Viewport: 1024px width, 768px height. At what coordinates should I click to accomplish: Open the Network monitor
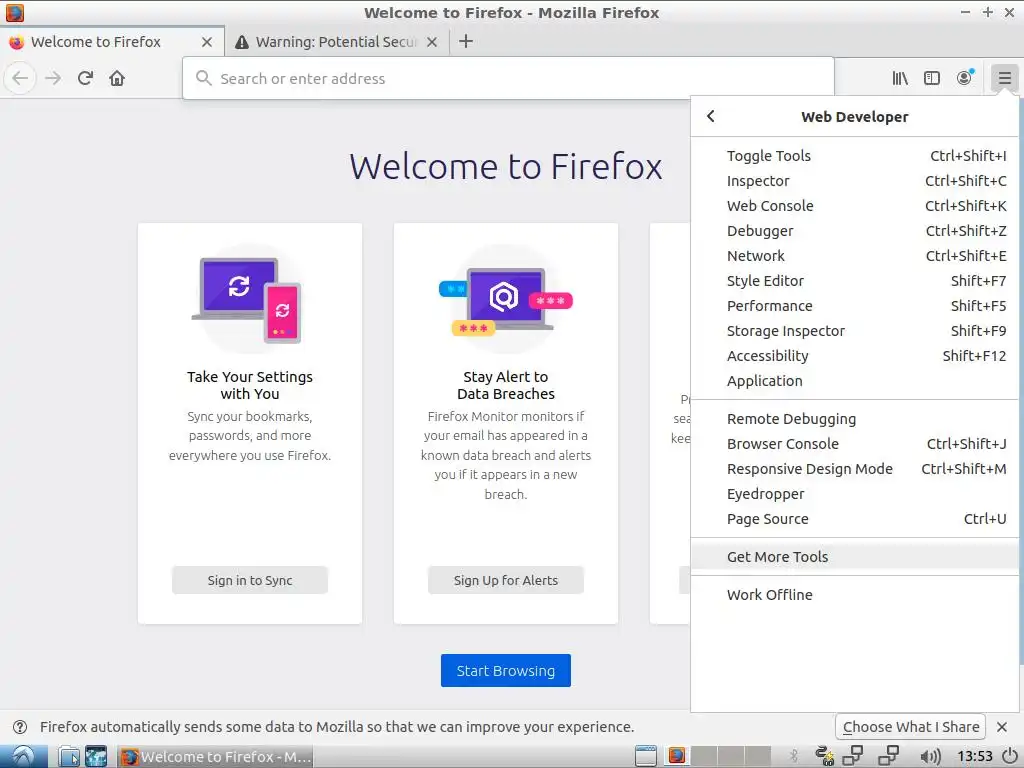pos(855,256)
